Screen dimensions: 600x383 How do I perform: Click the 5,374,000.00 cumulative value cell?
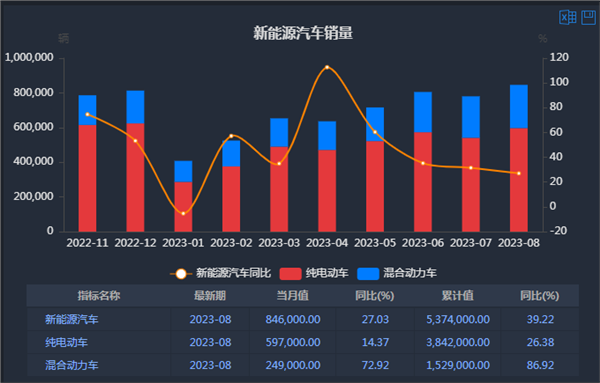[x=458, y=319]
